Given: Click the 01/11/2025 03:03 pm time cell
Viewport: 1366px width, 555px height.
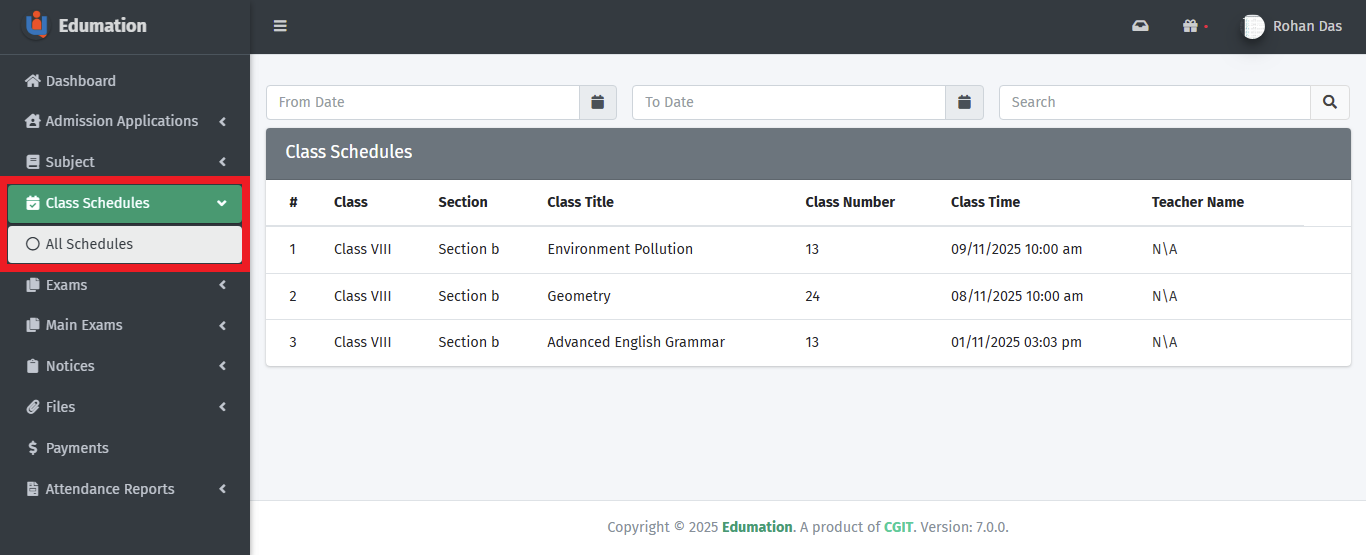Looking at the screenshot, I should coord(1016,342).
